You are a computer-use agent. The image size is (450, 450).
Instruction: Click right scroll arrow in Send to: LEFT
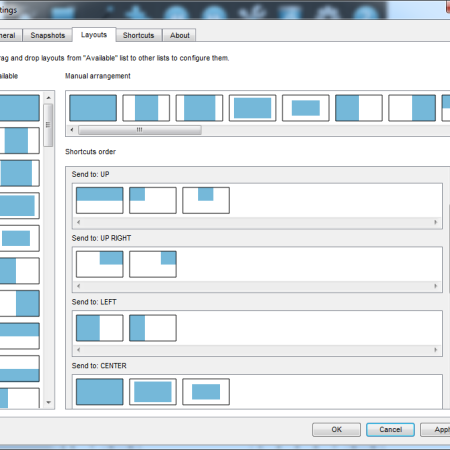coord(435,350)
